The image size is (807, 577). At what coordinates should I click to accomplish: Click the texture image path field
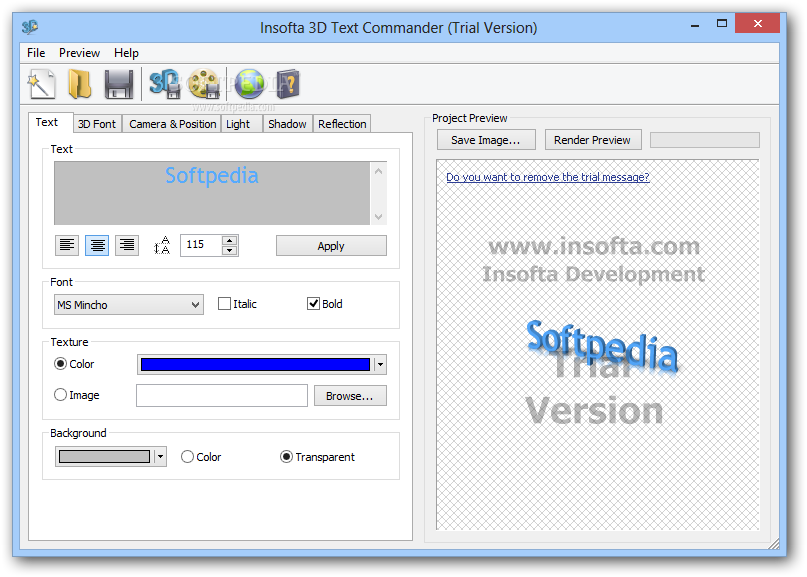click(x=222, y=395)
